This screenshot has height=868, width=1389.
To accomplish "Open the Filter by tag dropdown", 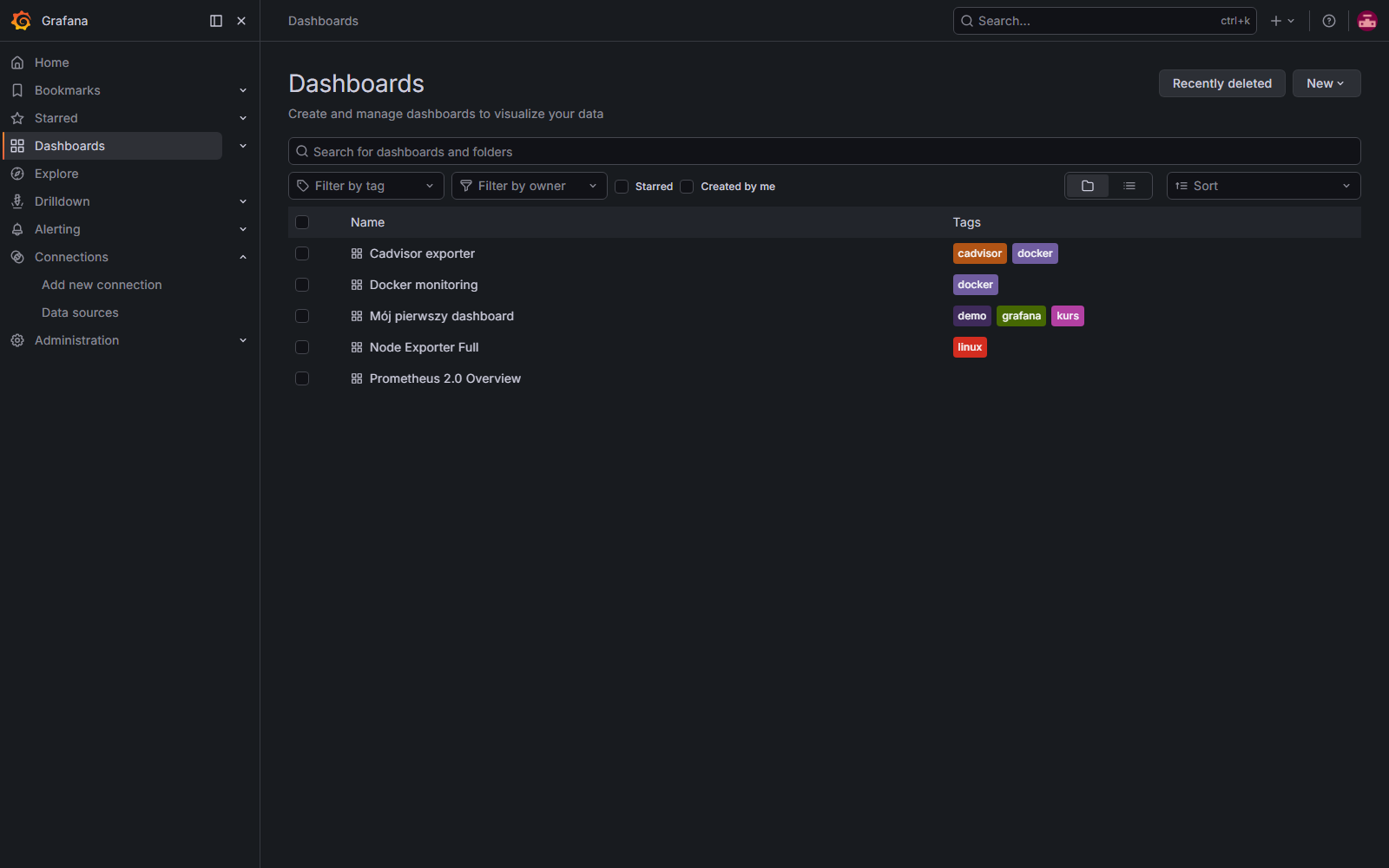I will (366, 186).
